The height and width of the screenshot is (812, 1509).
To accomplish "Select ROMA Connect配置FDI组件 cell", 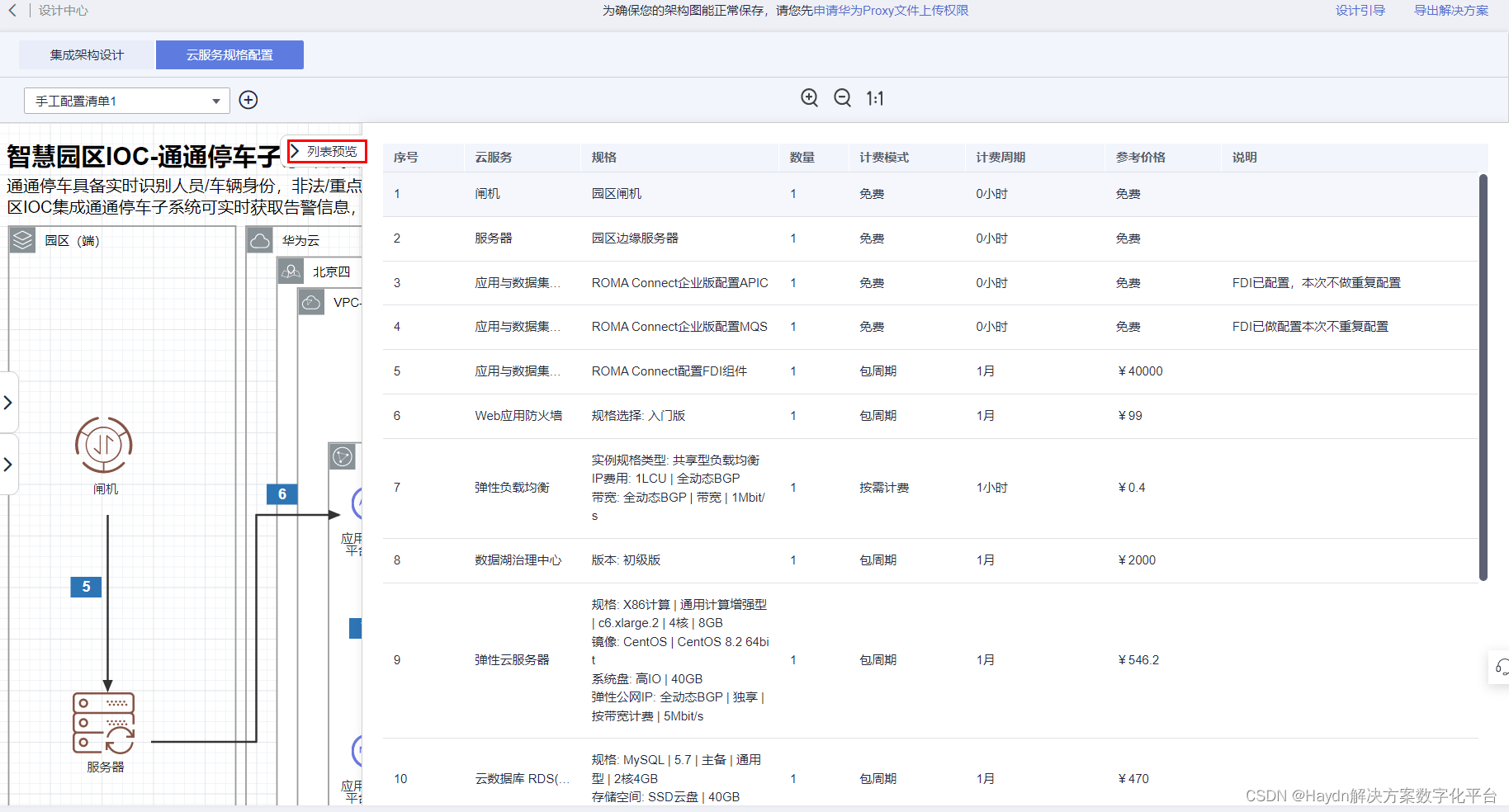I will (x=669, y=371).
